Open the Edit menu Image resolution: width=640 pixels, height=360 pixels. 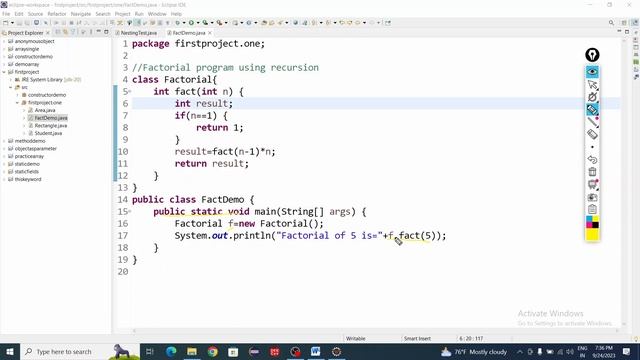(19, 14)
